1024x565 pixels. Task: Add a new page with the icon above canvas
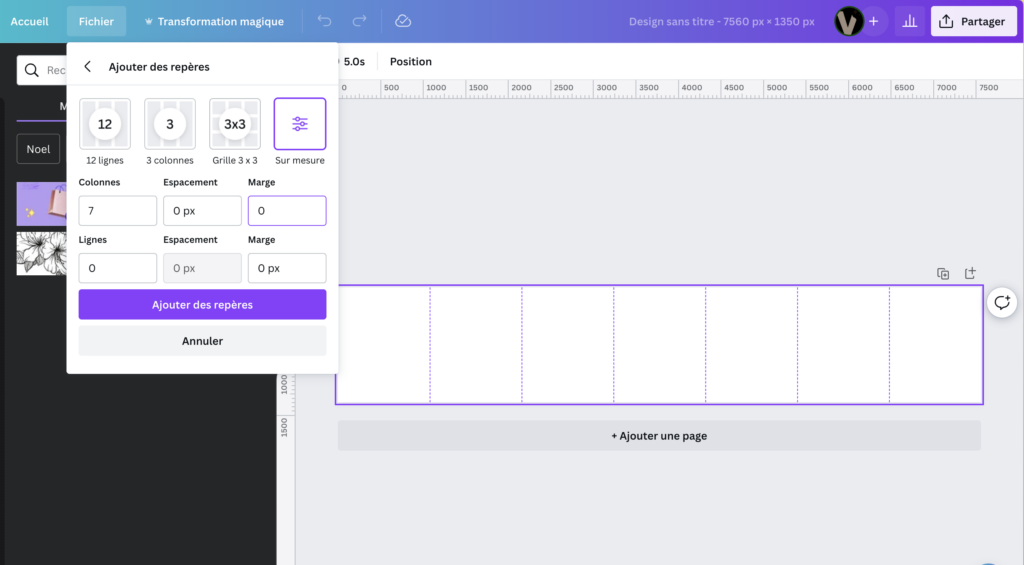969,273
